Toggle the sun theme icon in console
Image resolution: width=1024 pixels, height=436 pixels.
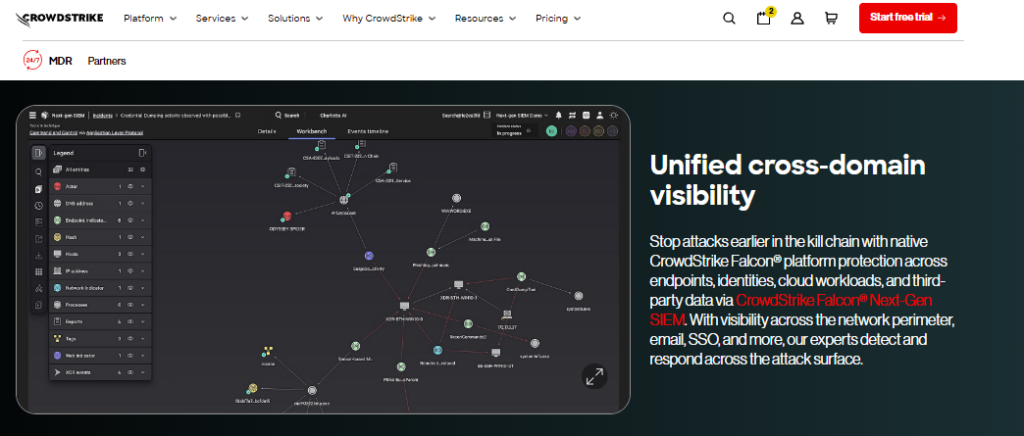(x=613, y=115)
